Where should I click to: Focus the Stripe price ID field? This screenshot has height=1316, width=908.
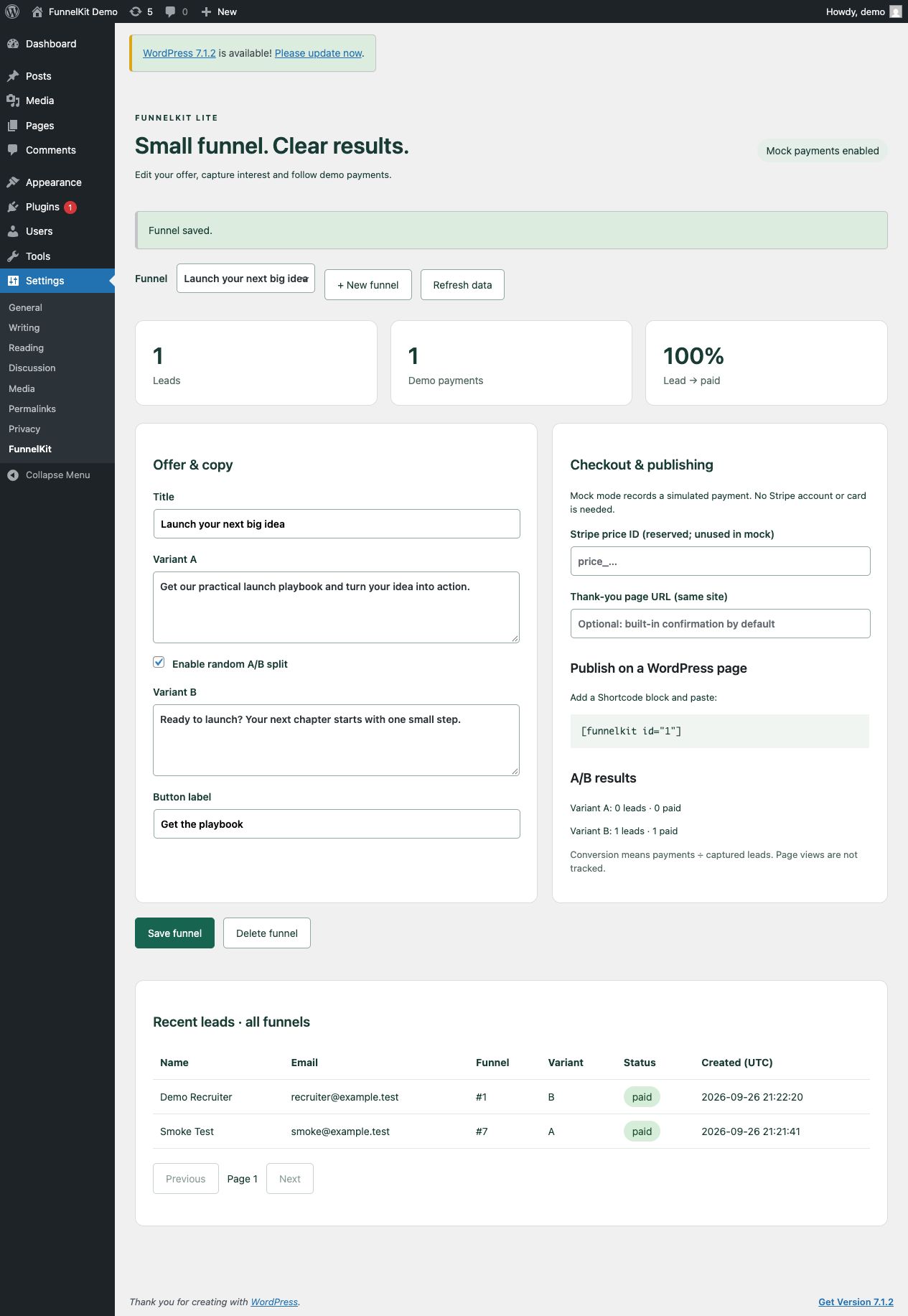pos(720,561)
